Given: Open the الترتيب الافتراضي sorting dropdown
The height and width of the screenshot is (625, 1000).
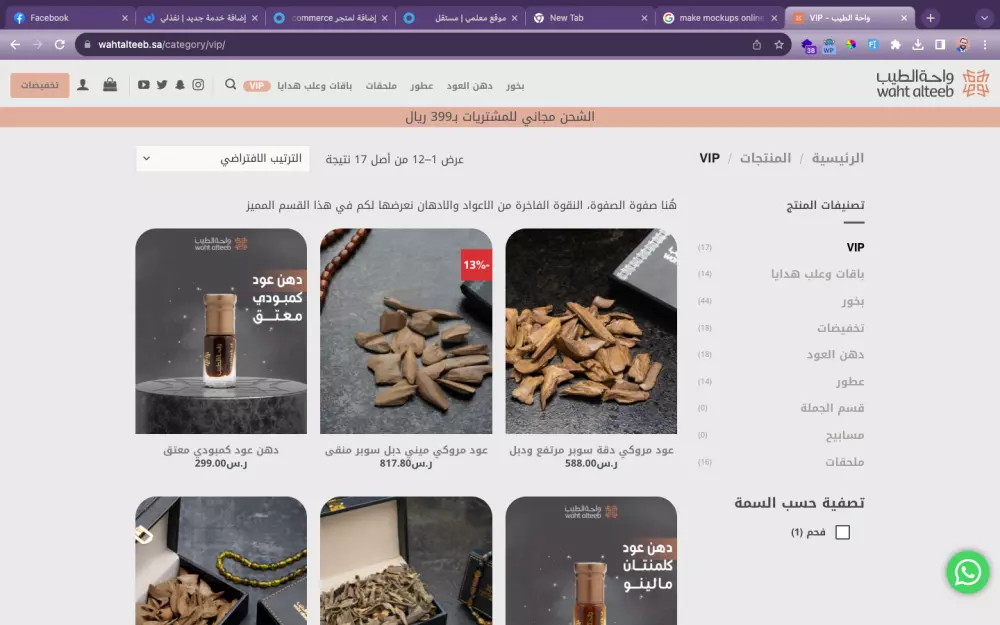Looking at the screenshot, I should 221,159.
